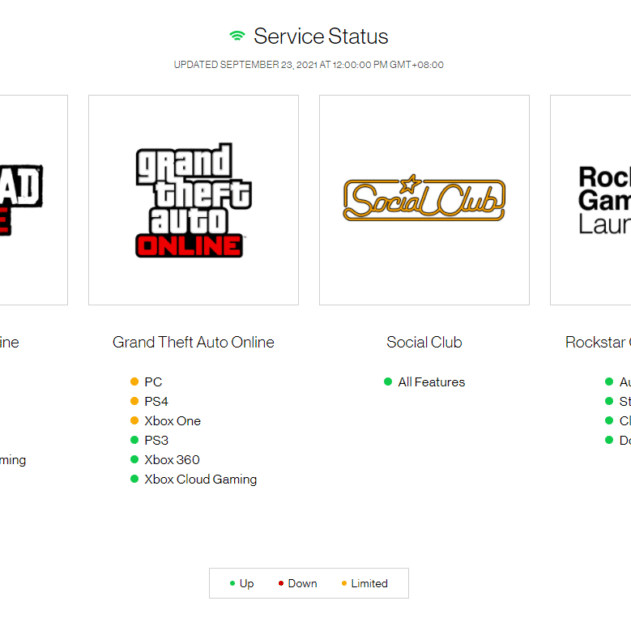Open the Social Club logo card

[425, 200]
